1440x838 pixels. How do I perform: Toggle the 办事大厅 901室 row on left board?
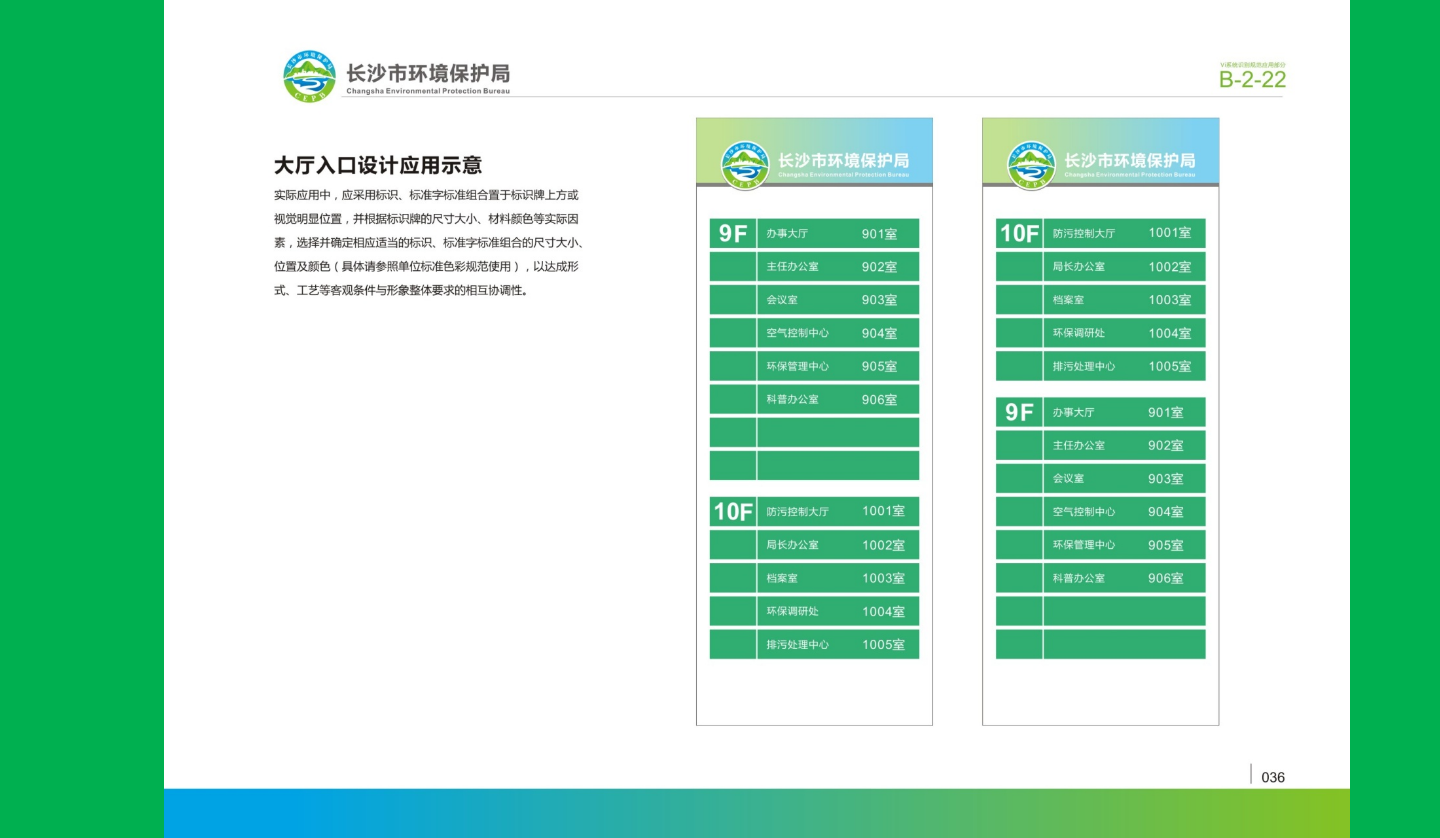pos(838,233)
